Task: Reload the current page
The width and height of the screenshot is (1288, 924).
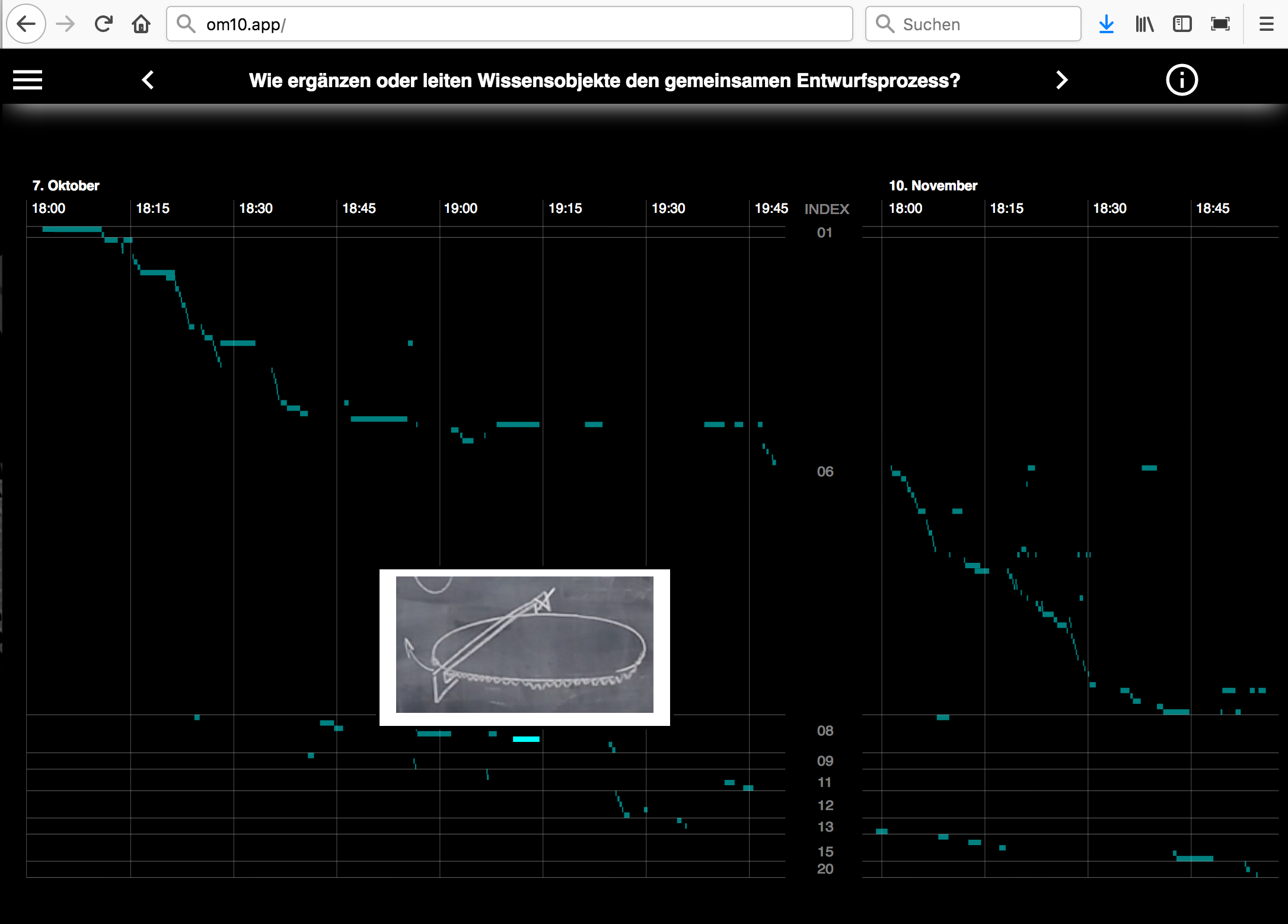Action: [103, 24]
